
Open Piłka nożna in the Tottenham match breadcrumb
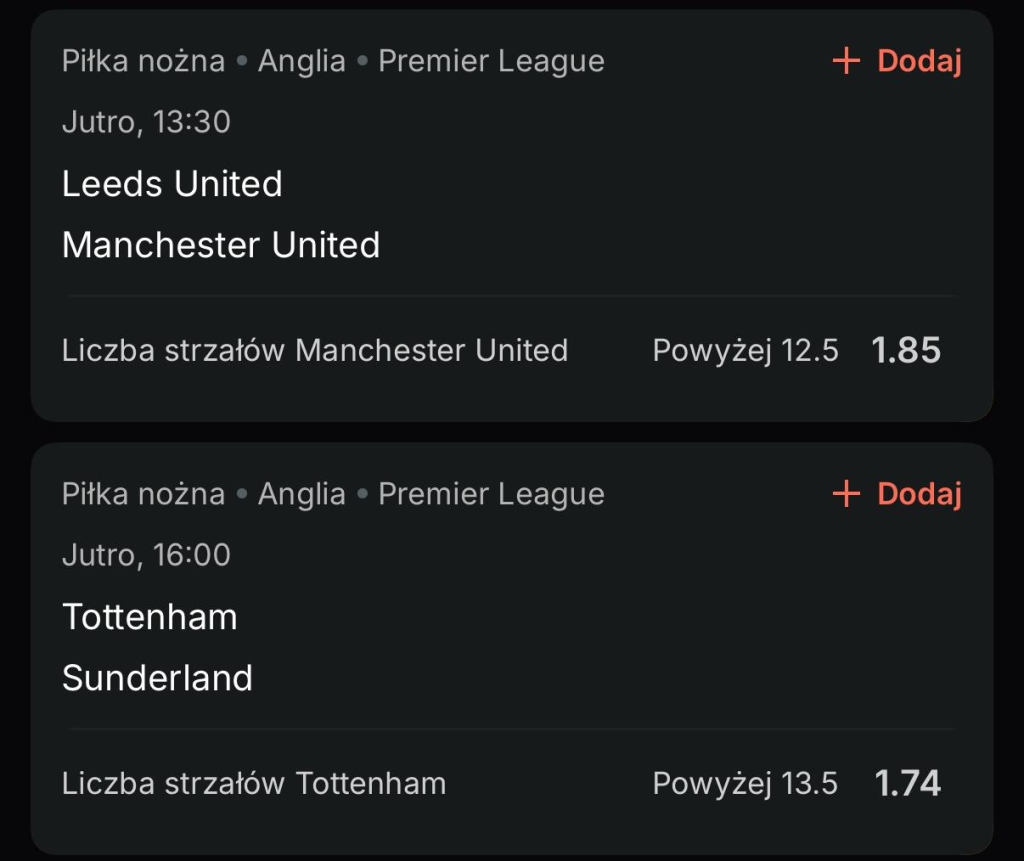143,494
